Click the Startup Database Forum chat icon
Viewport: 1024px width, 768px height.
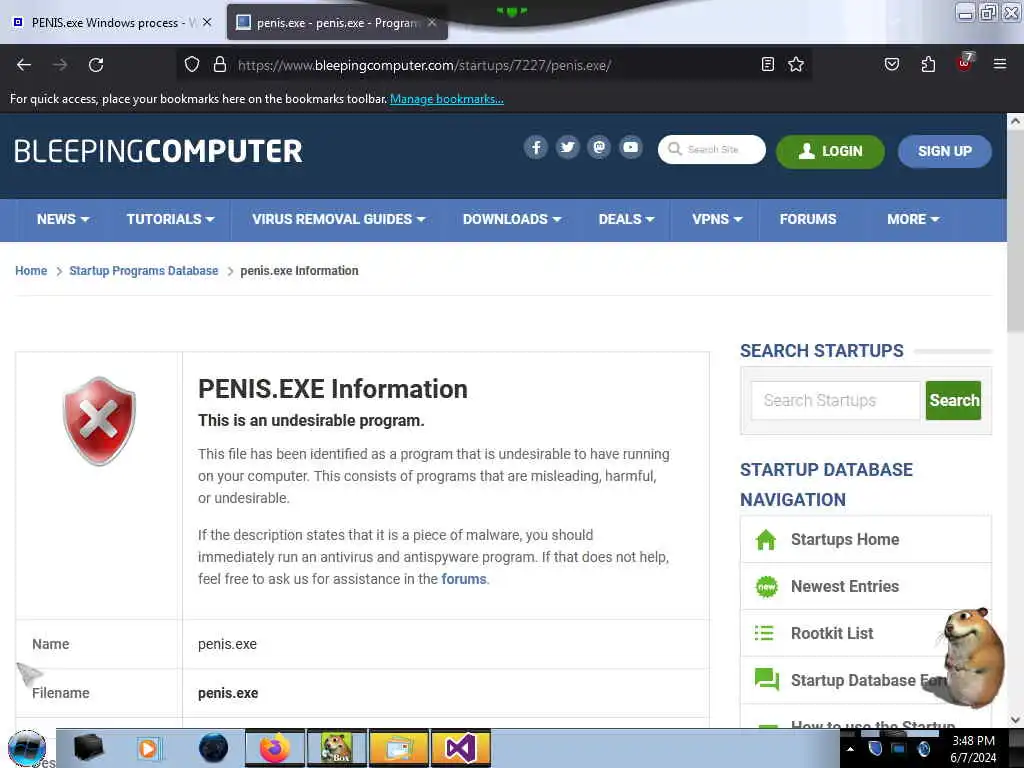(767, 679)
